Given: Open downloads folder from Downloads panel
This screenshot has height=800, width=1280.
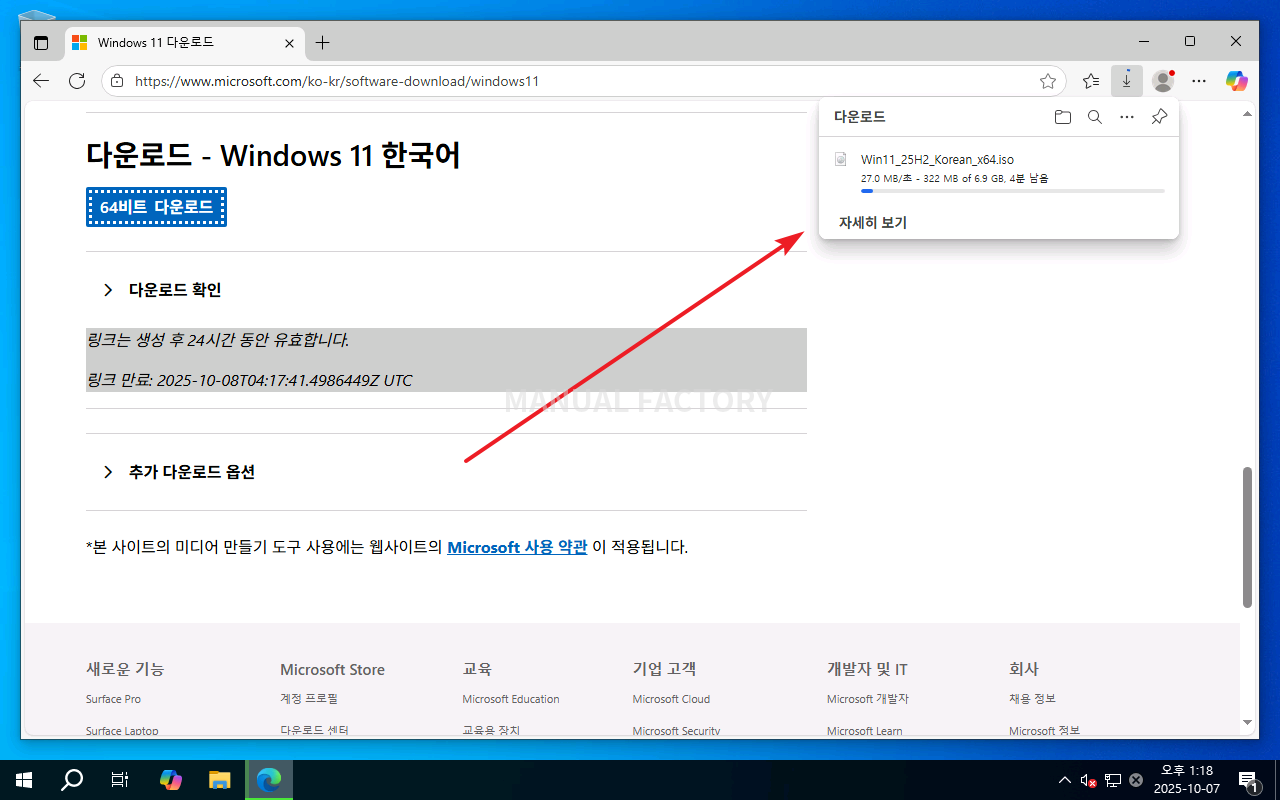Looking at the screenshot, I should [x=1062, y=117].
